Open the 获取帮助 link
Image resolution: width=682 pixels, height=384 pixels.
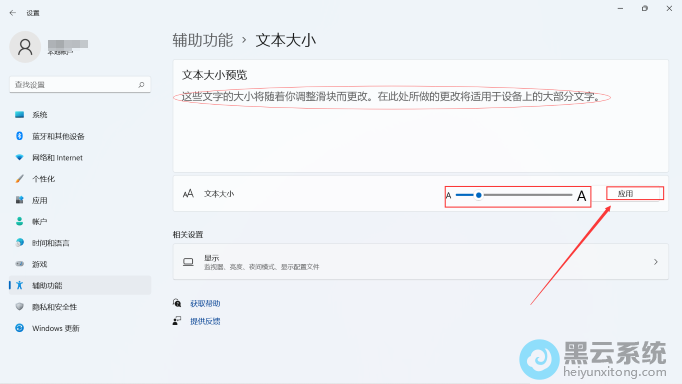(205, 304)
